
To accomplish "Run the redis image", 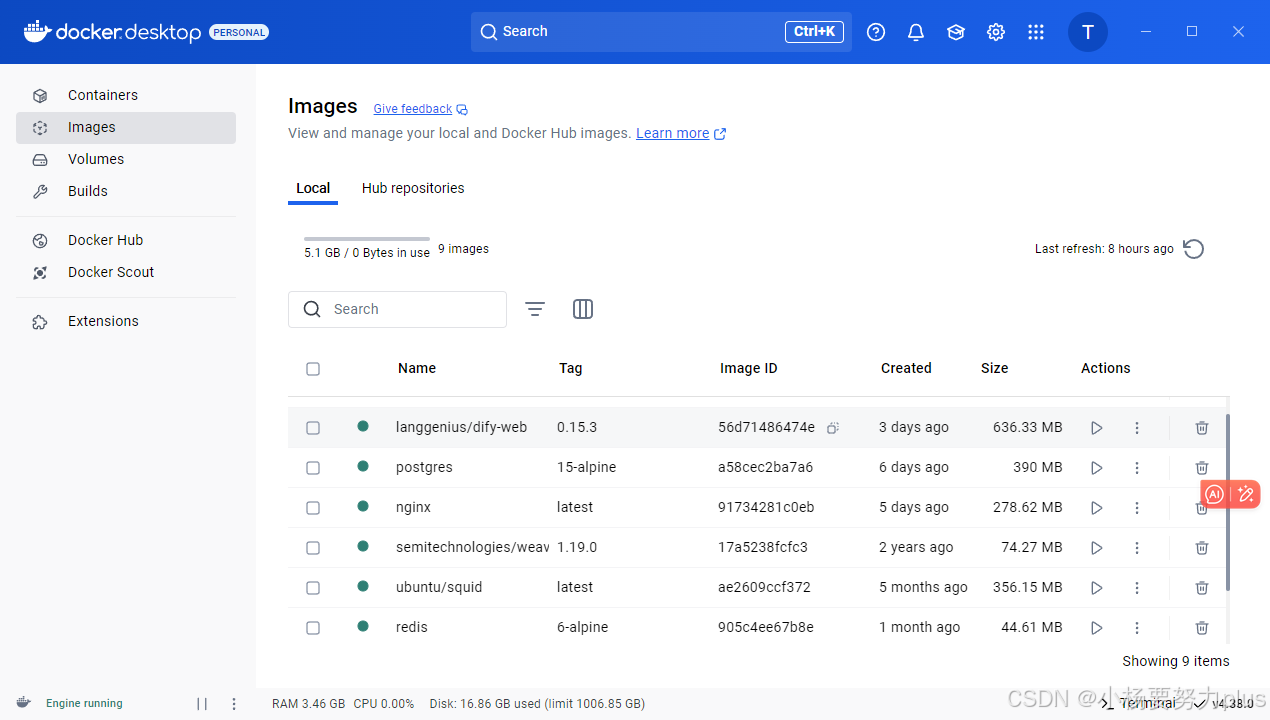I will coord(1097,628).
